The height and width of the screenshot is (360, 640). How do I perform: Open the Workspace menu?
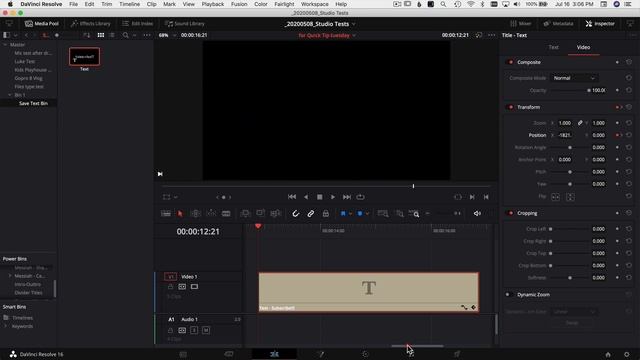(x=315, y=4)
